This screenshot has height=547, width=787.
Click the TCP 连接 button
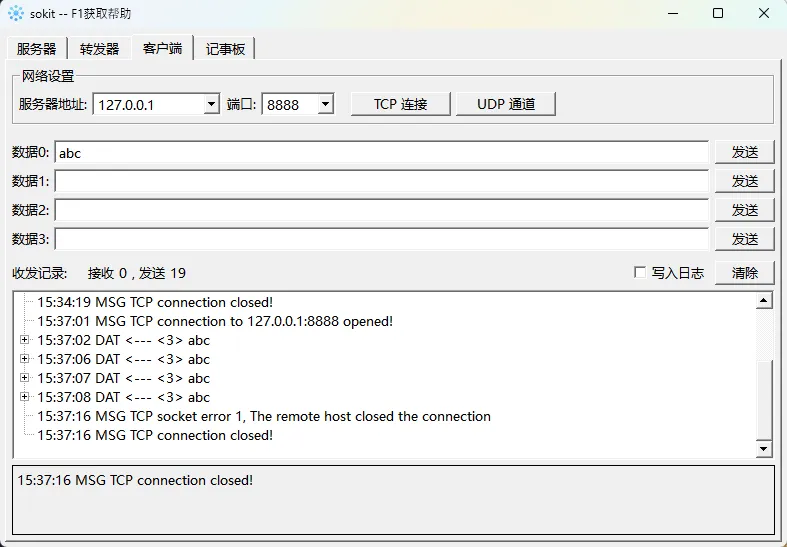click(x=400, y=104)
